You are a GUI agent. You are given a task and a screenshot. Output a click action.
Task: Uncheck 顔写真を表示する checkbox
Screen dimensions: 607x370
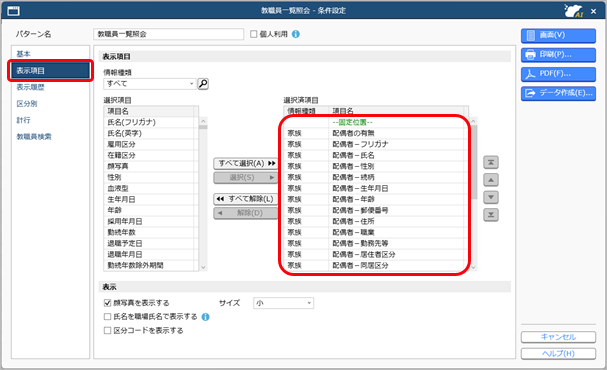pyautogui.click(x=108, y=303)
